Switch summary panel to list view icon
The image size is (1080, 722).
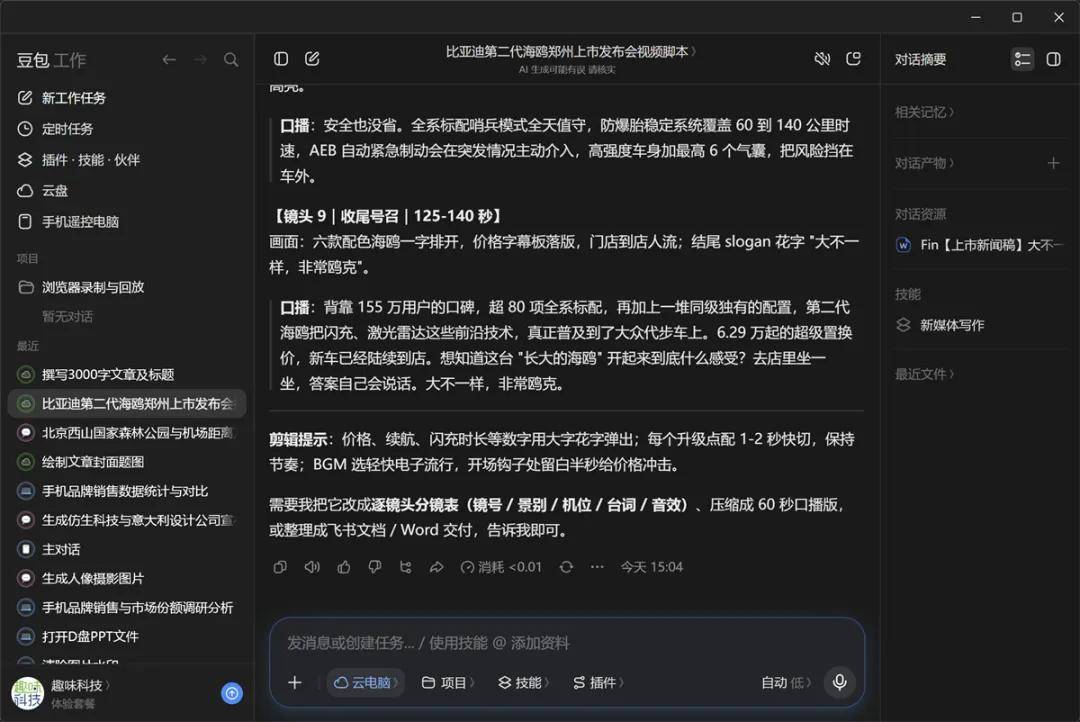tap(1022, 59)
